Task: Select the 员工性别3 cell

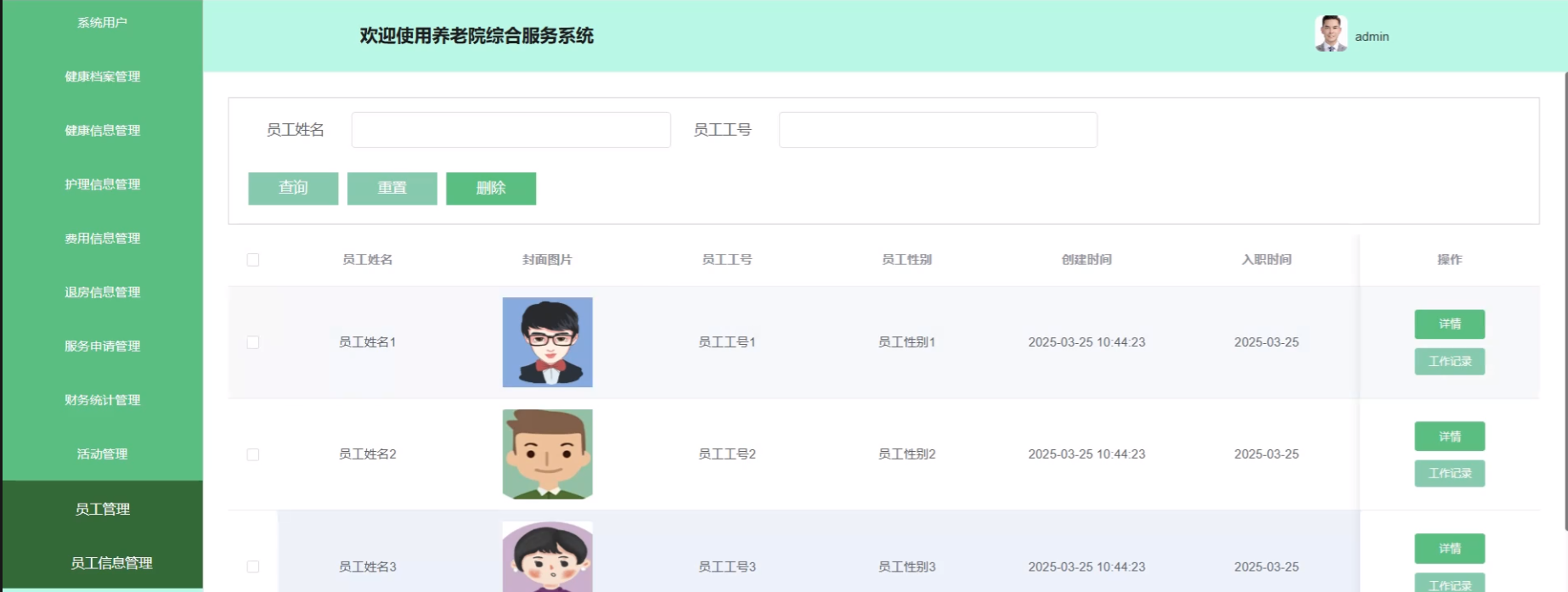Action: (x=907, y=567)
